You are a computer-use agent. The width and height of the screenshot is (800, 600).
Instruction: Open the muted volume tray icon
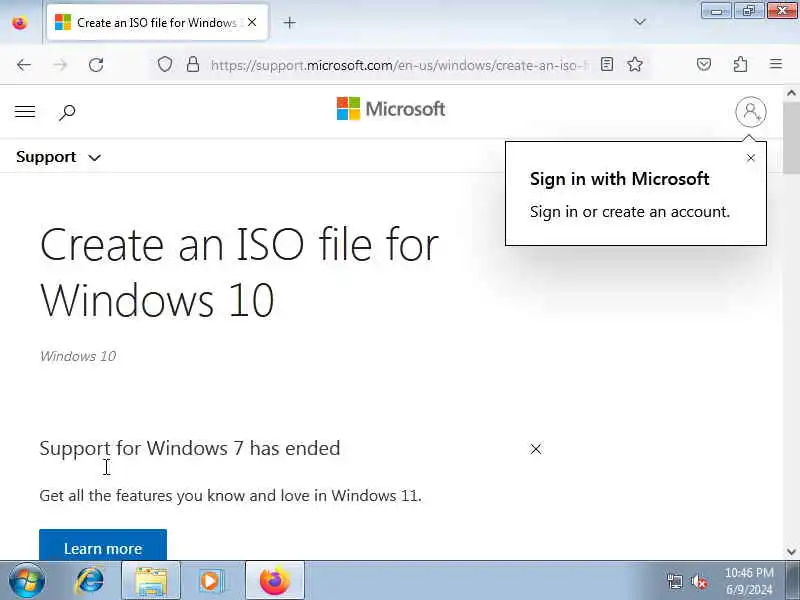(x=698, y=581)
